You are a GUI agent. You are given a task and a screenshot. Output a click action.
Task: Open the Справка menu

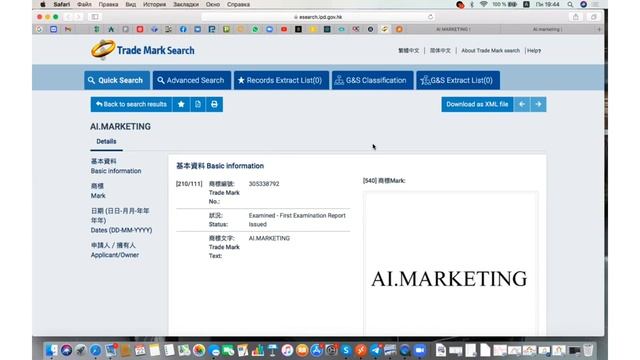tap(238, 4)
